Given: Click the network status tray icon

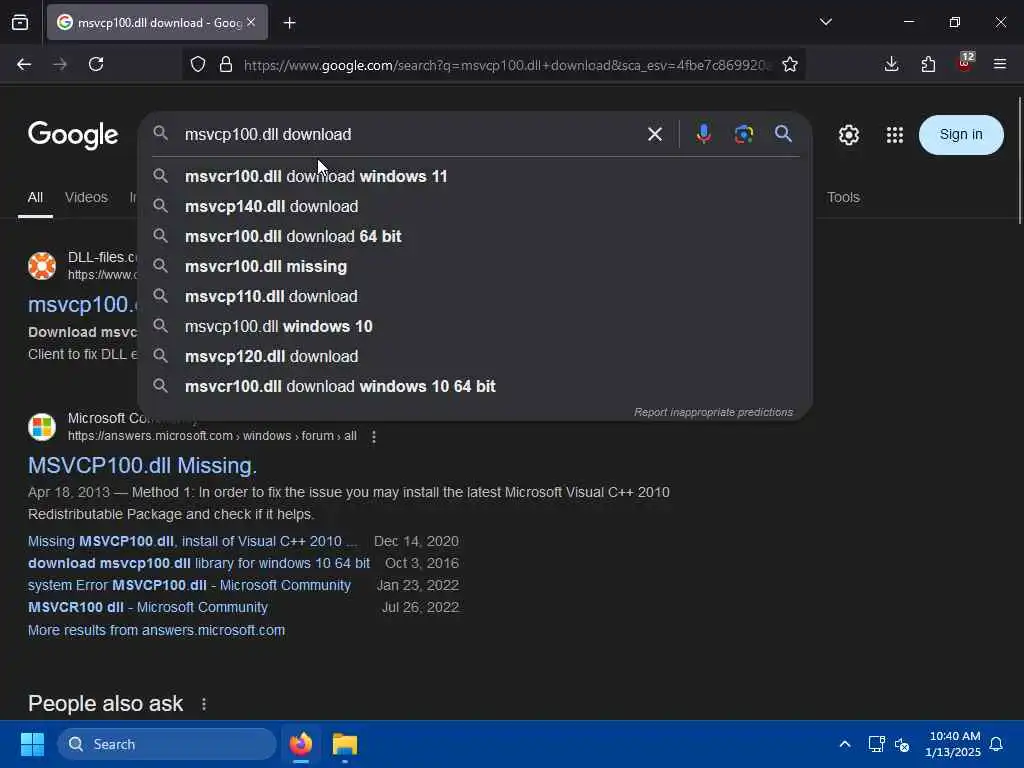Looking at the screenshot, I should [x=876, y=744].
